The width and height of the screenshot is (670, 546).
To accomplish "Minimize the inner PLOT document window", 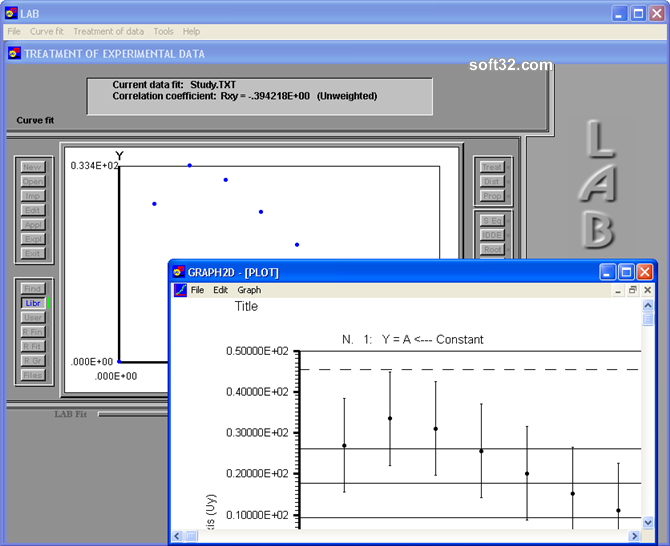I will click(x=618, y=291).
